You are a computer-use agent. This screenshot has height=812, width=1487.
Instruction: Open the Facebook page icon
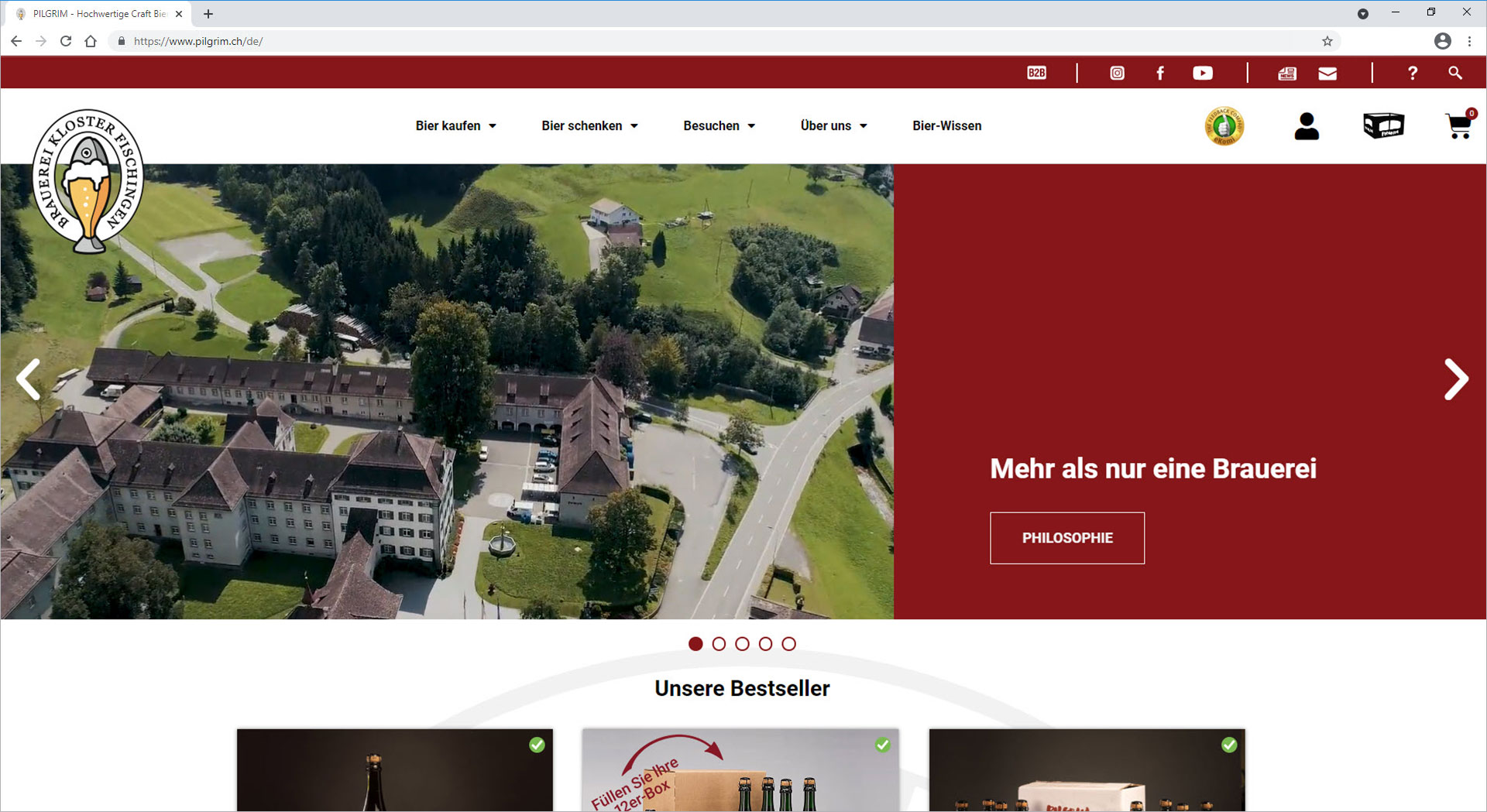(x=1160, y=73)
